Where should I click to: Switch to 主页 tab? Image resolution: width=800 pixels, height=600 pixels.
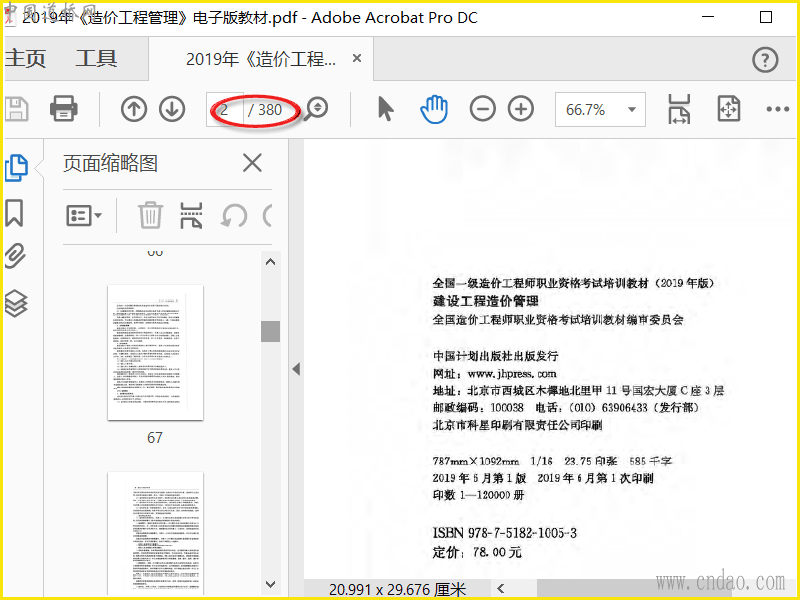point(26,59)
